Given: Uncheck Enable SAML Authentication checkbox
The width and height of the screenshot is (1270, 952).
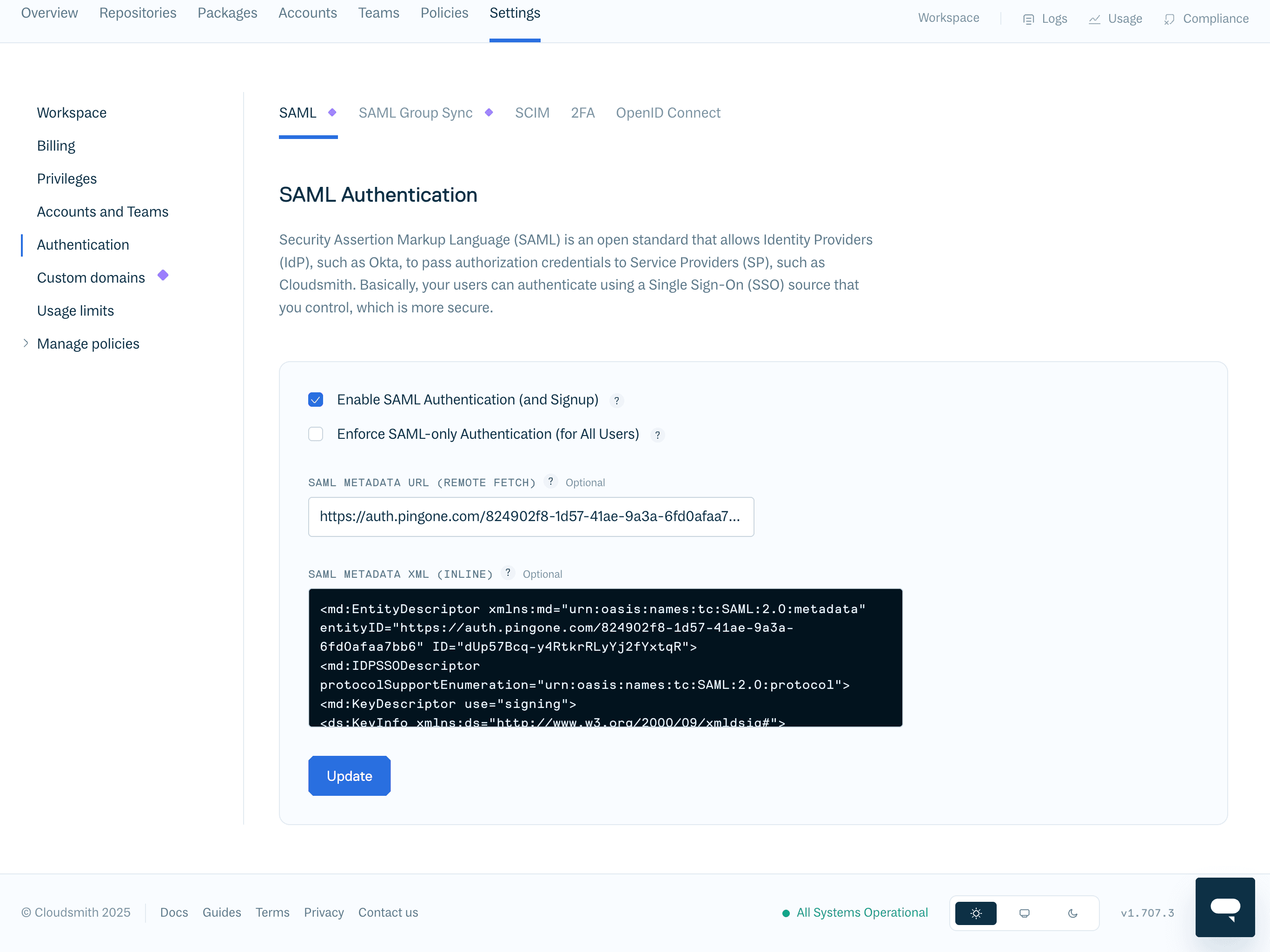Looking at the screenshot, I should pos(316,400).
